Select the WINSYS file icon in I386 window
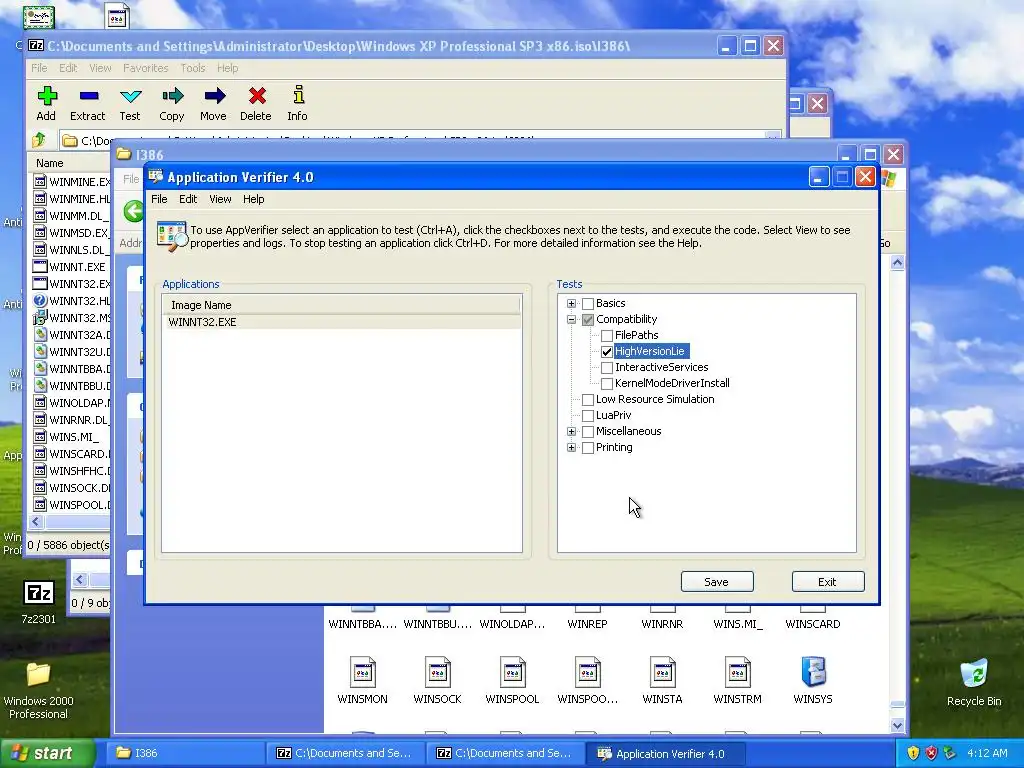This screenshot has width=1024, height=768. pos(813,671)
